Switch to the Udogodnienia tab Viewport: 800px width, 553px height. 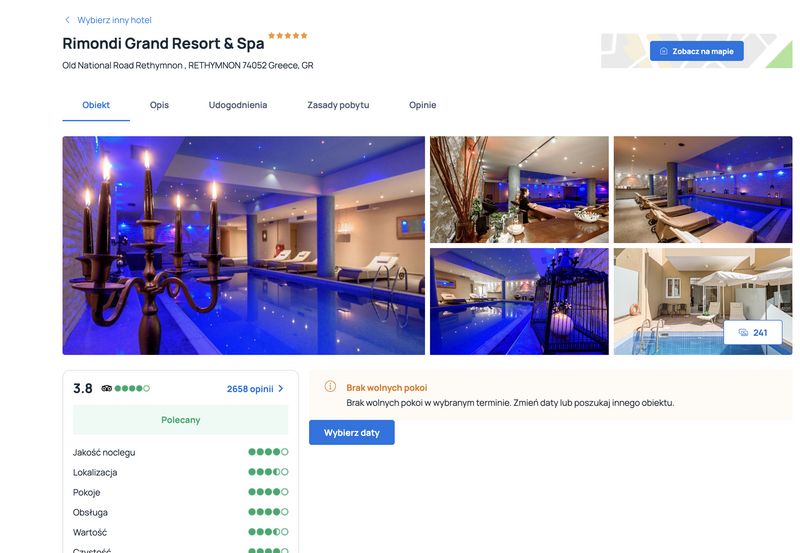238,105
